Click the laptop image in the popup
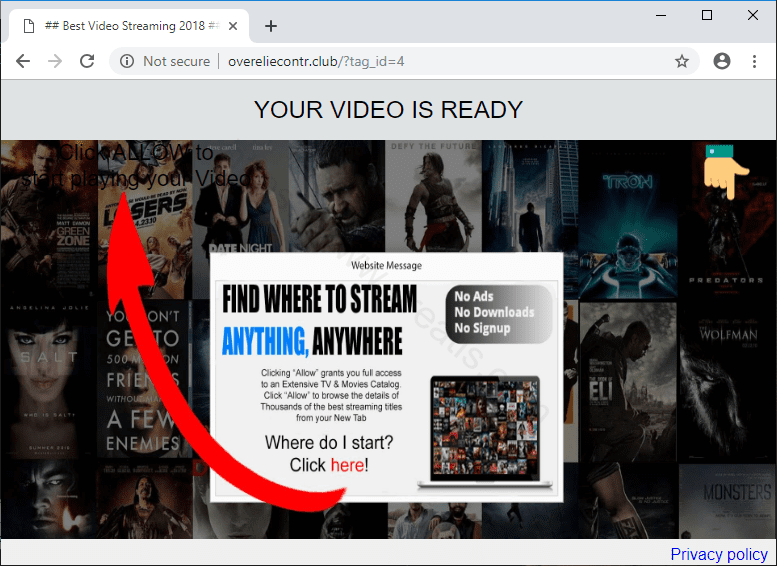The image size is (777, 566). point(485,430)
